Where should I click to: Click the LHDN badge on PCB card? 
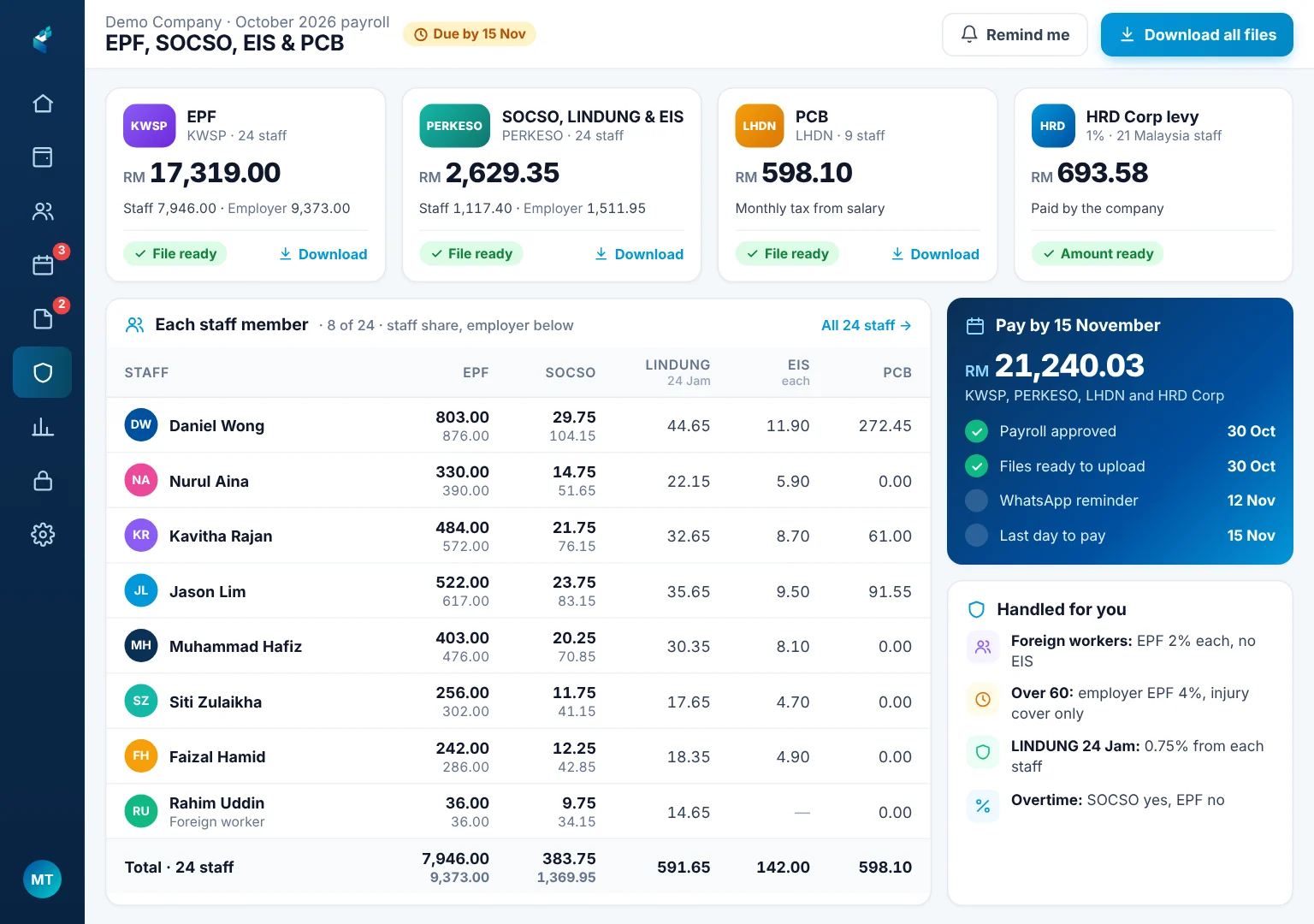pos(760,126)
